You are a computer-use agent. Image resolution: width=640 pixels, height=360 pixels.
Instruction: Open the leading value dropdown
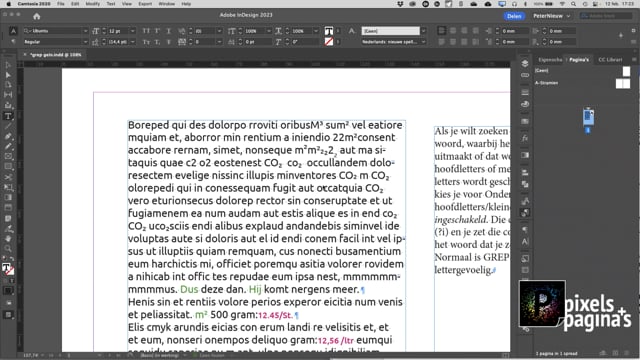click(x=132, y=42)
